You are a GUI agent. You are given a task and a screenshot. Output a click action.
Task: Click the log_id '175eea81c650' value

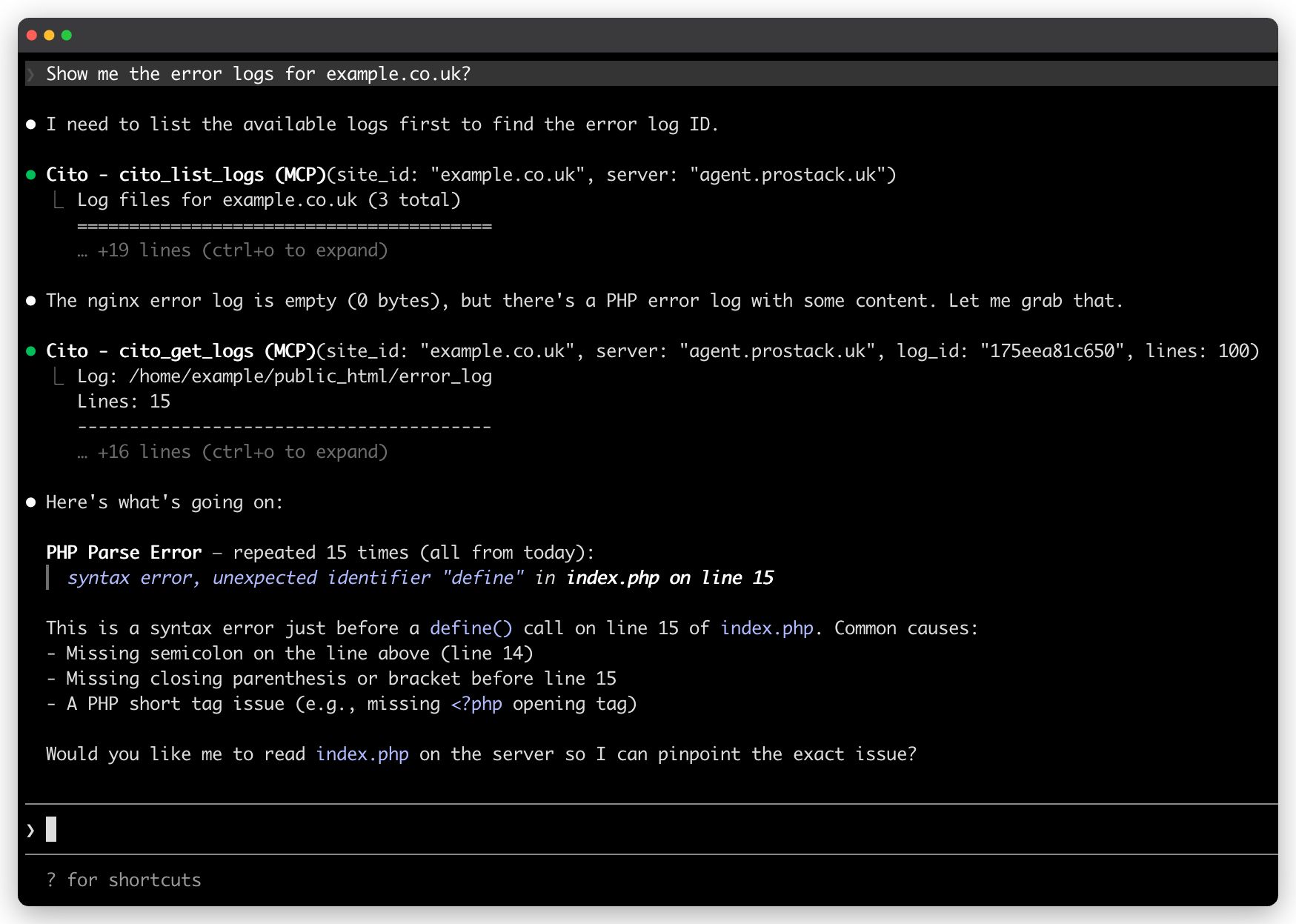pyautogui.click(x=1052, y=351)
